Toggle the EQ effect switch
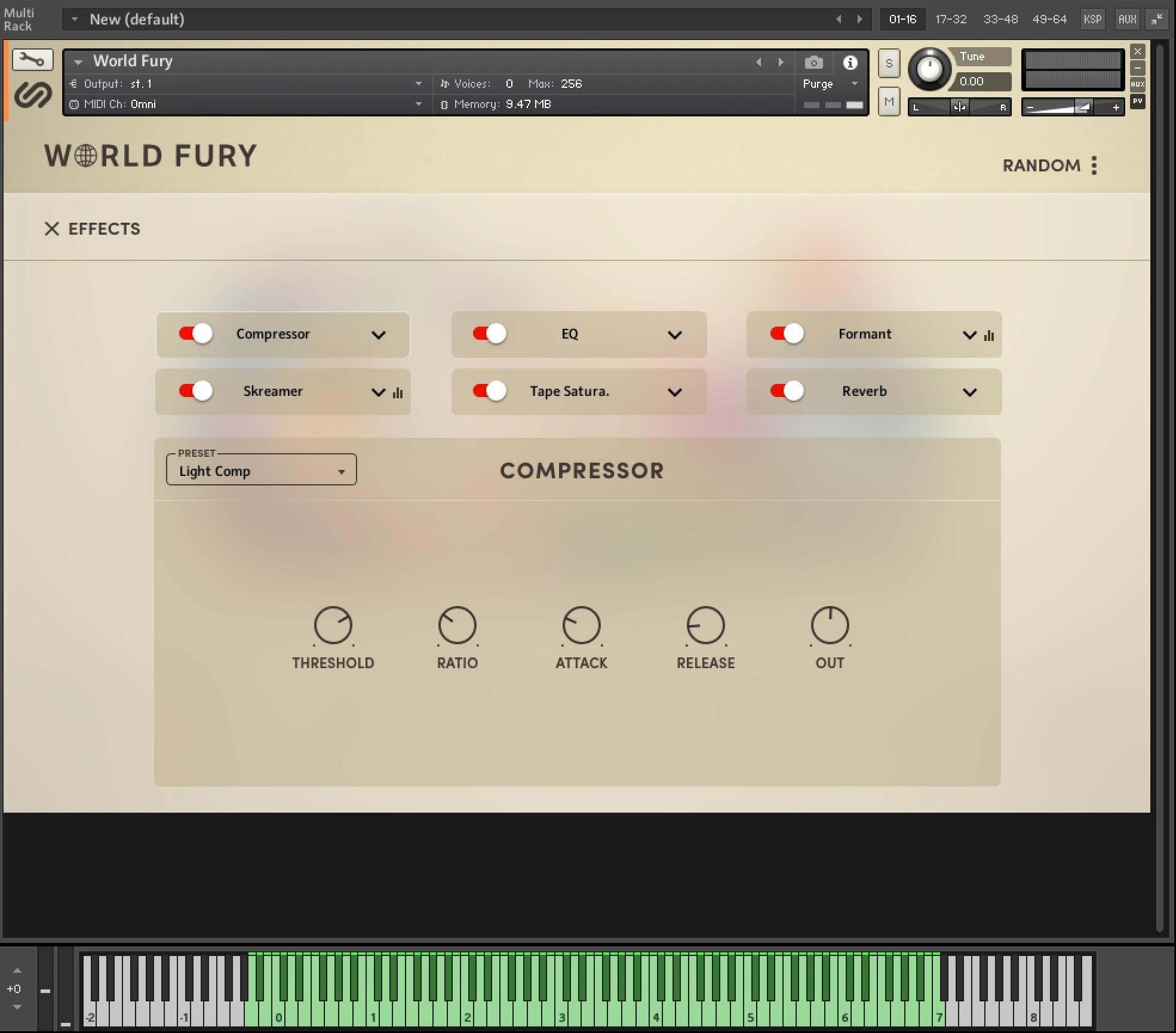This screenshot has height=1033, width=1176. (490, 333)
